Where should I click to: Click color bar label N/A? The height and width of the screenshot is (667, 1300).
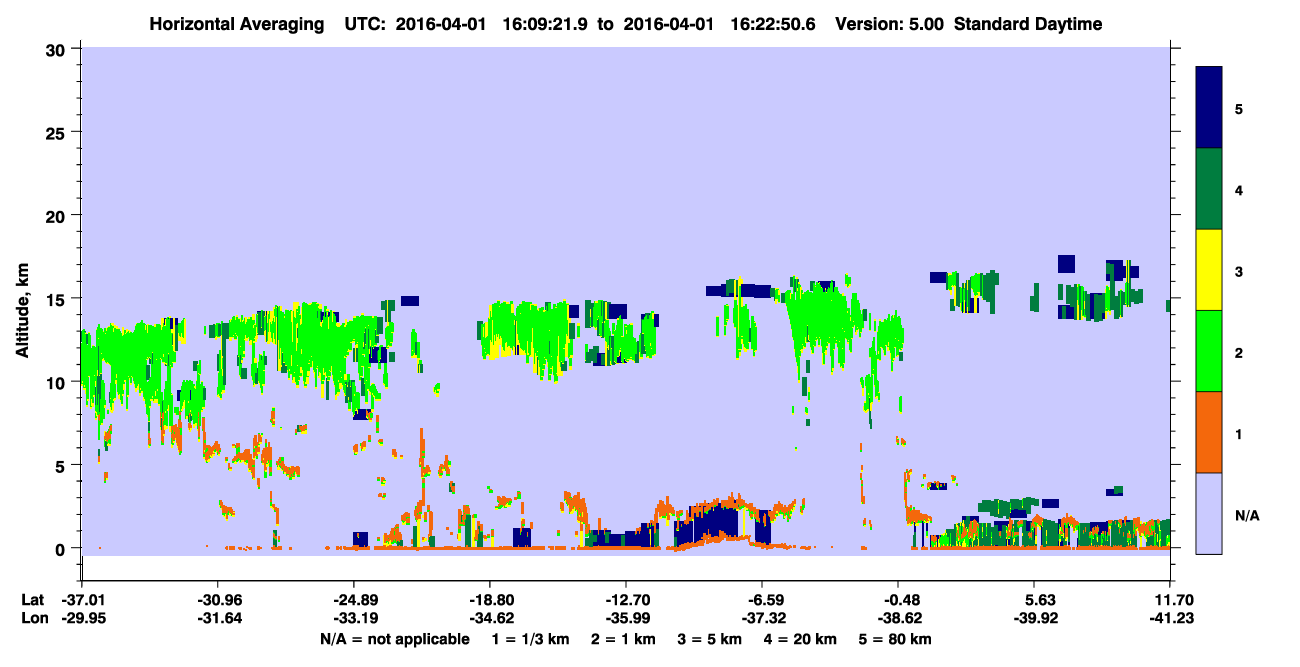click(1247, 515)
